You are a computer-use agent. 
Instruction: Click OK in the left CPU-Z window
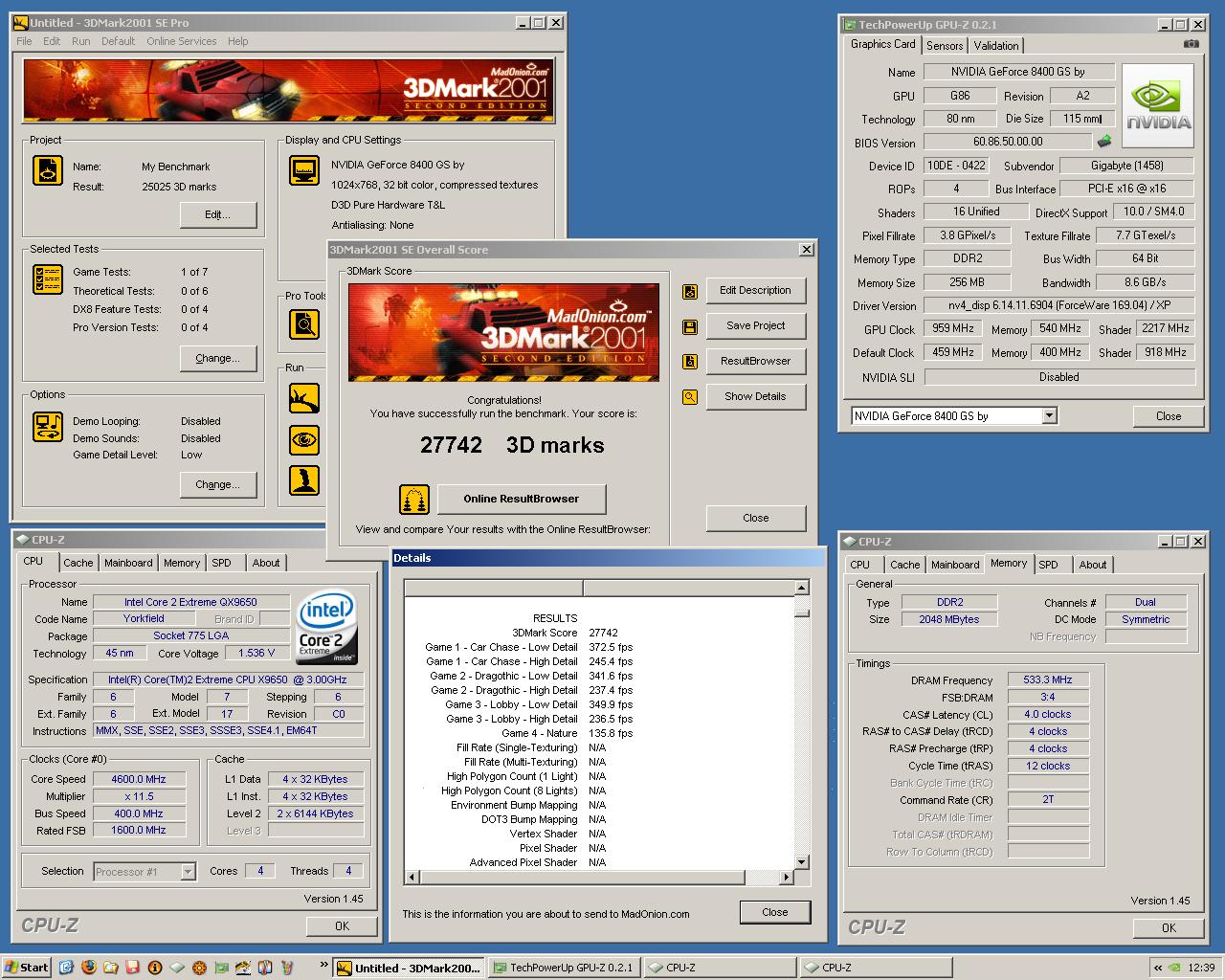[x=342, y=925]
